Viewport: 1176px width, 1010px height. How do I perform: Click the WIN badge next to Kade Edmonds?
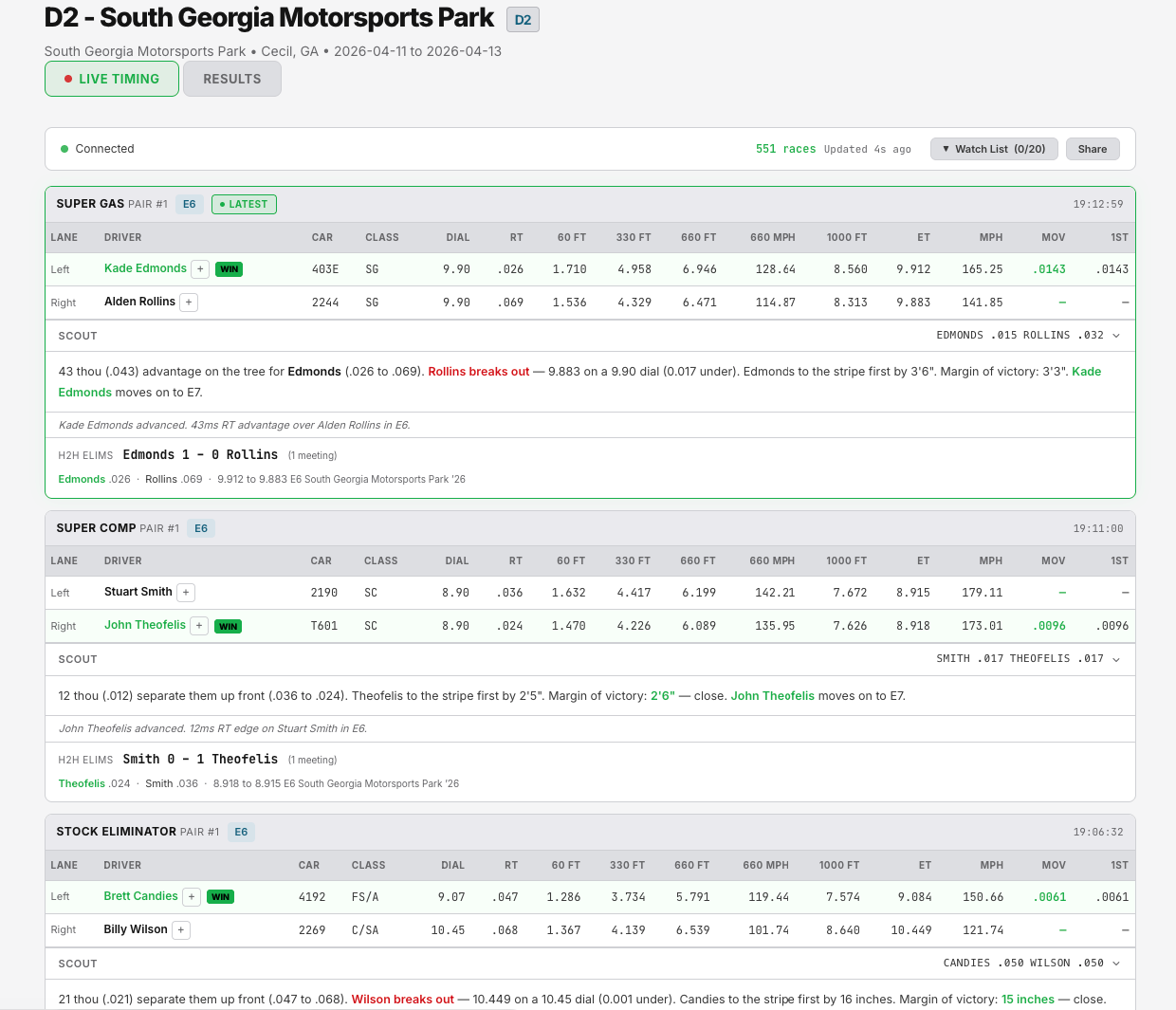[x=229, y=268]
